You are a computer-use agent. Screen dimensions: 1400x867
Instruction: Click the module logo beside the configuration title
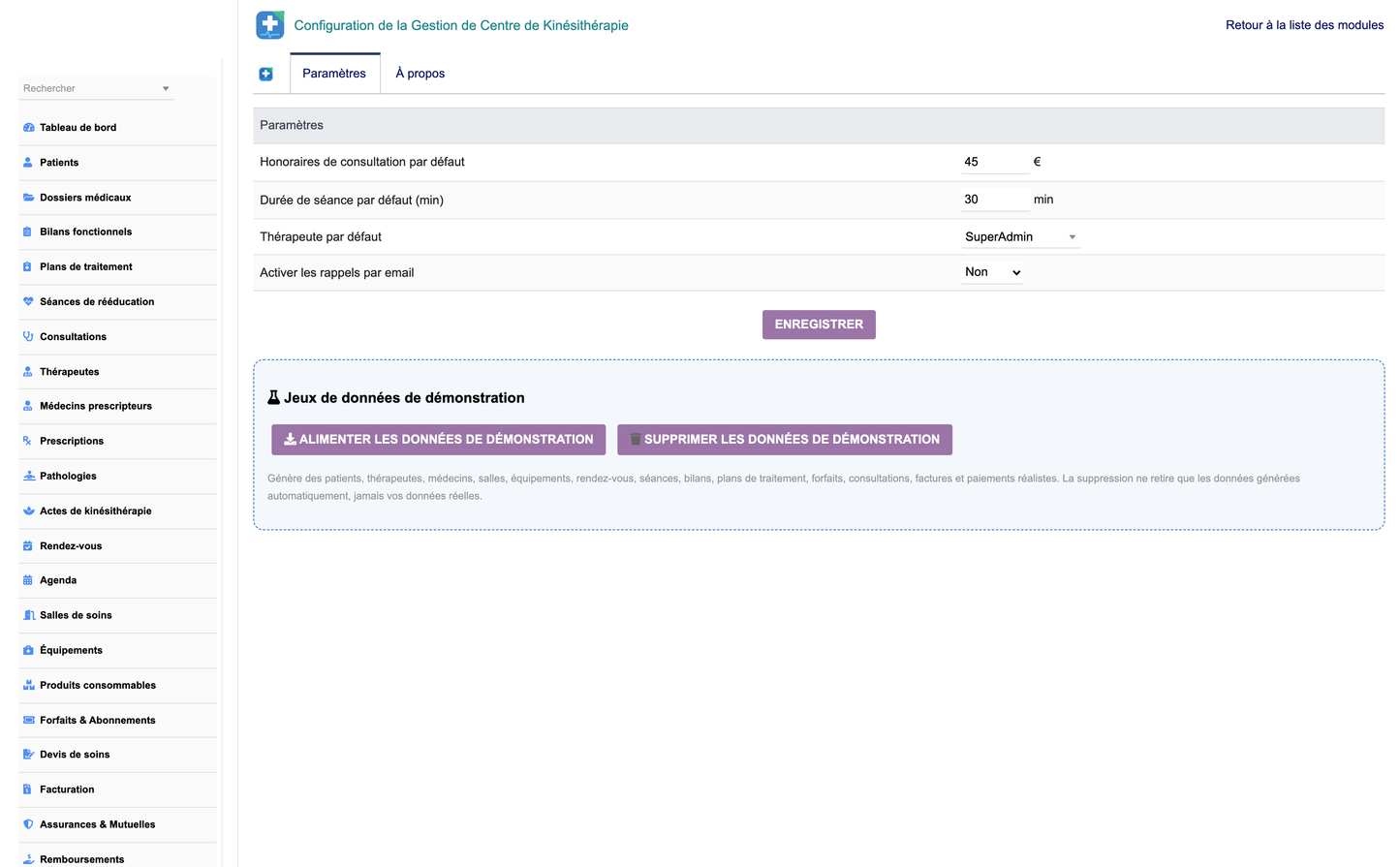270,25
